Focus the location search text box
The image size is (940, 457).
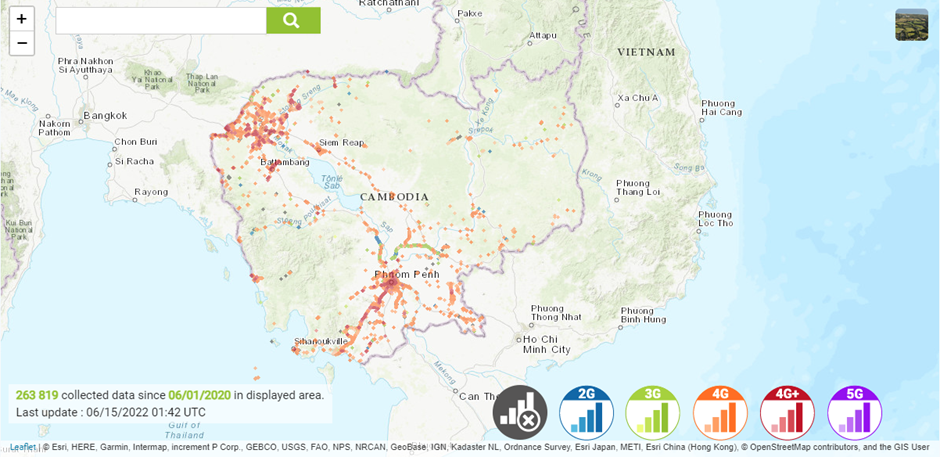(x=160, y=21)
